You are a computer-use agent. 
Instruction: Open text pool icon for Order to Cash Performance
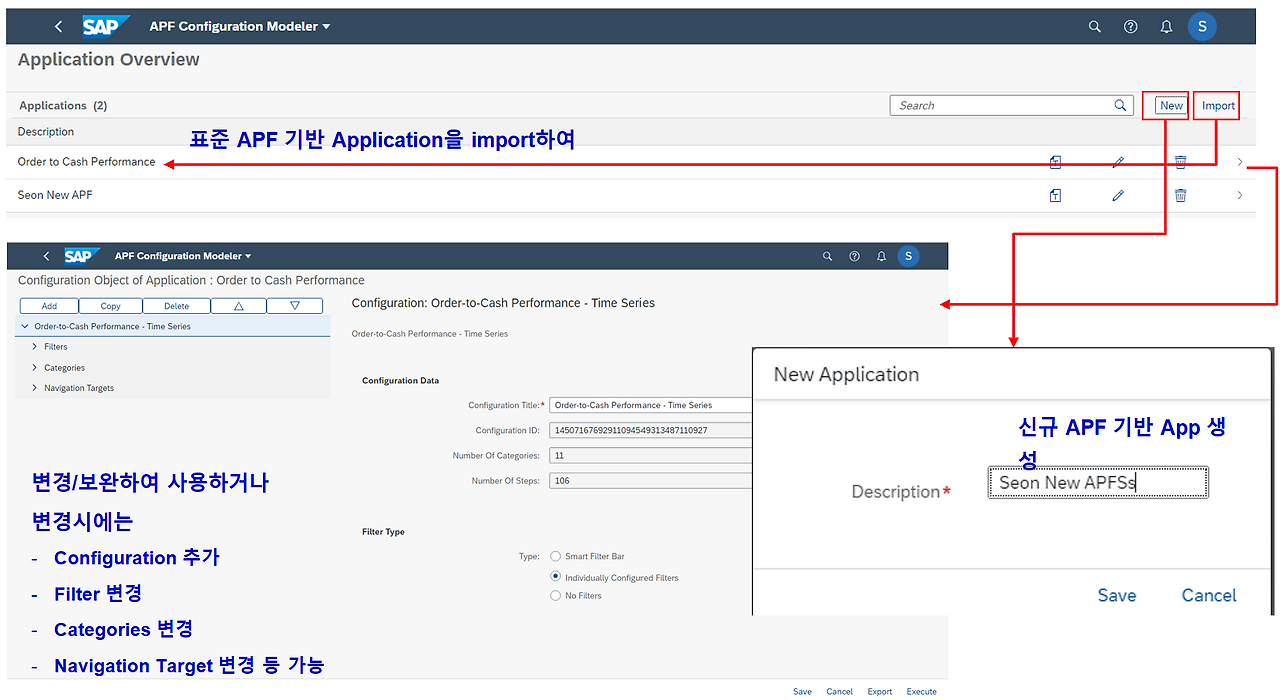(1055, 162)
